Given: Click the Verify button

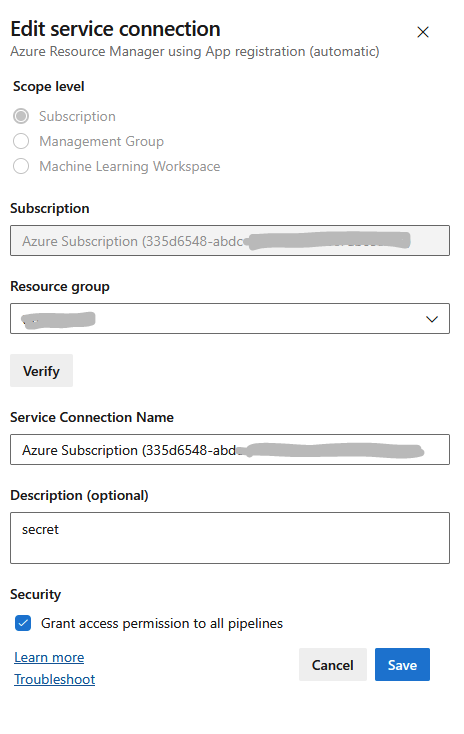Looking at the screenshot, I should pos(42,371).
